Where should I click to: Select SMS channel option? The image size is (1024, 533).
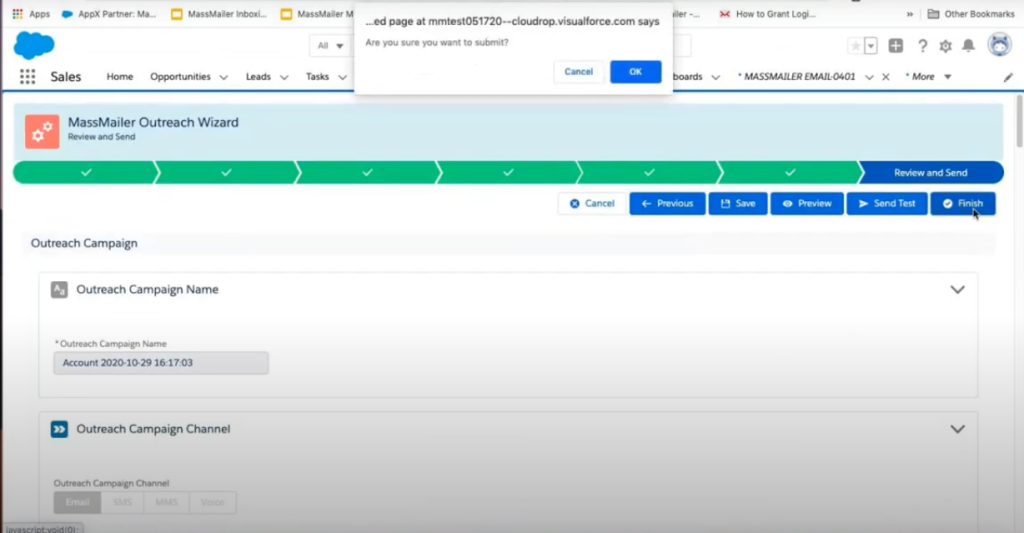click(122, 502)
